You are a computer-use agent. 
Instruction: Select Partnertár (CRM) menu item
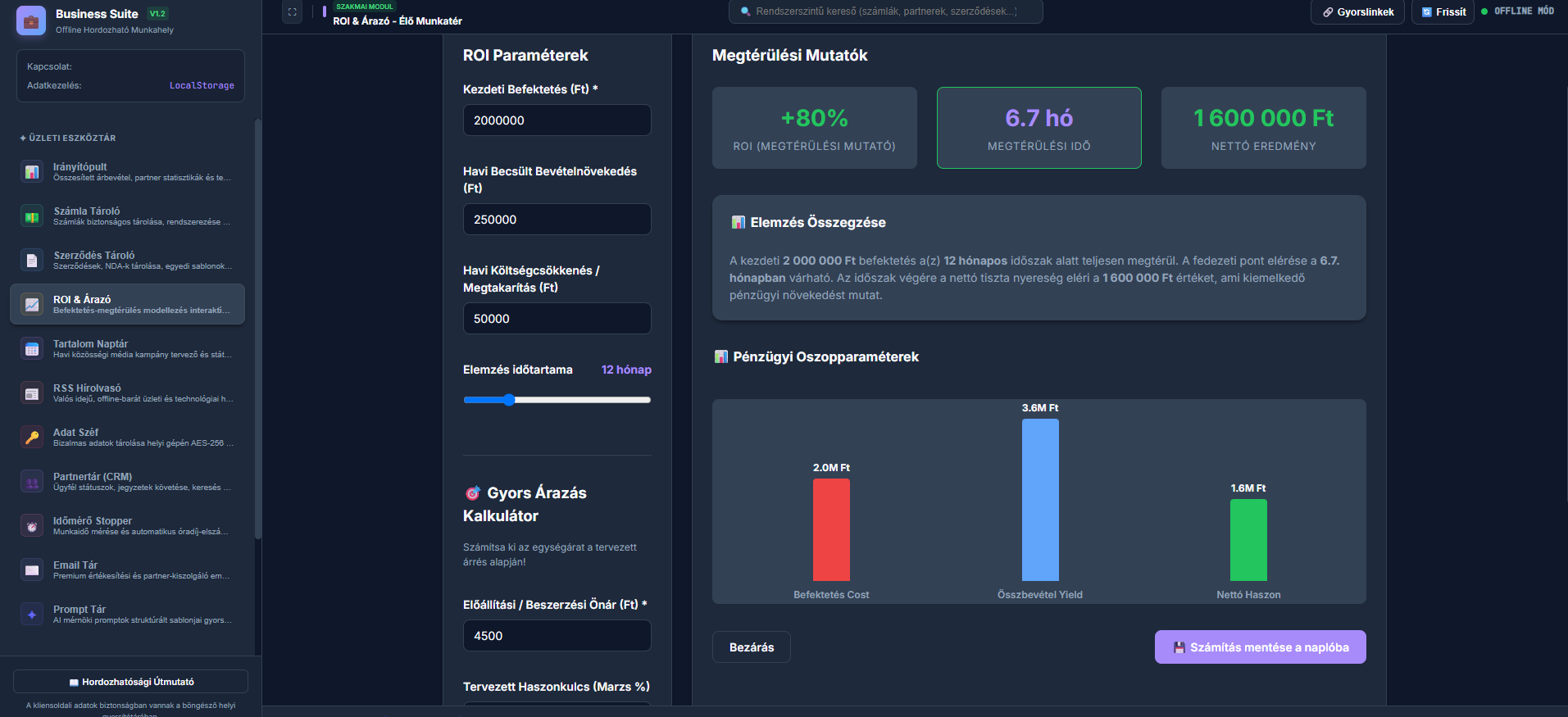(x=128, y=482)
